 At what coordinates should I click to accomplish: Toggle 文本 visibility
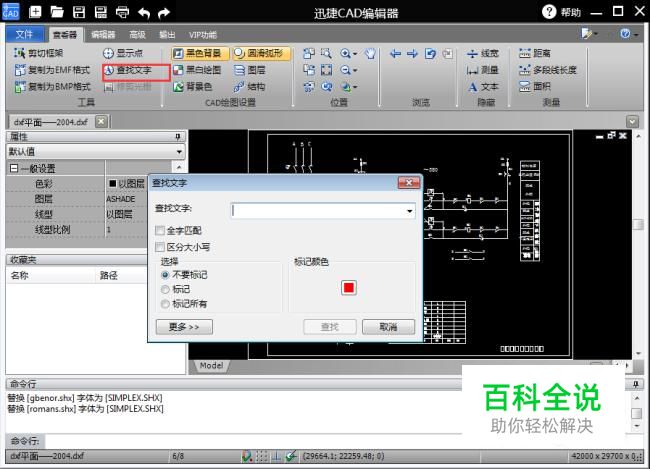pos(483,86)
